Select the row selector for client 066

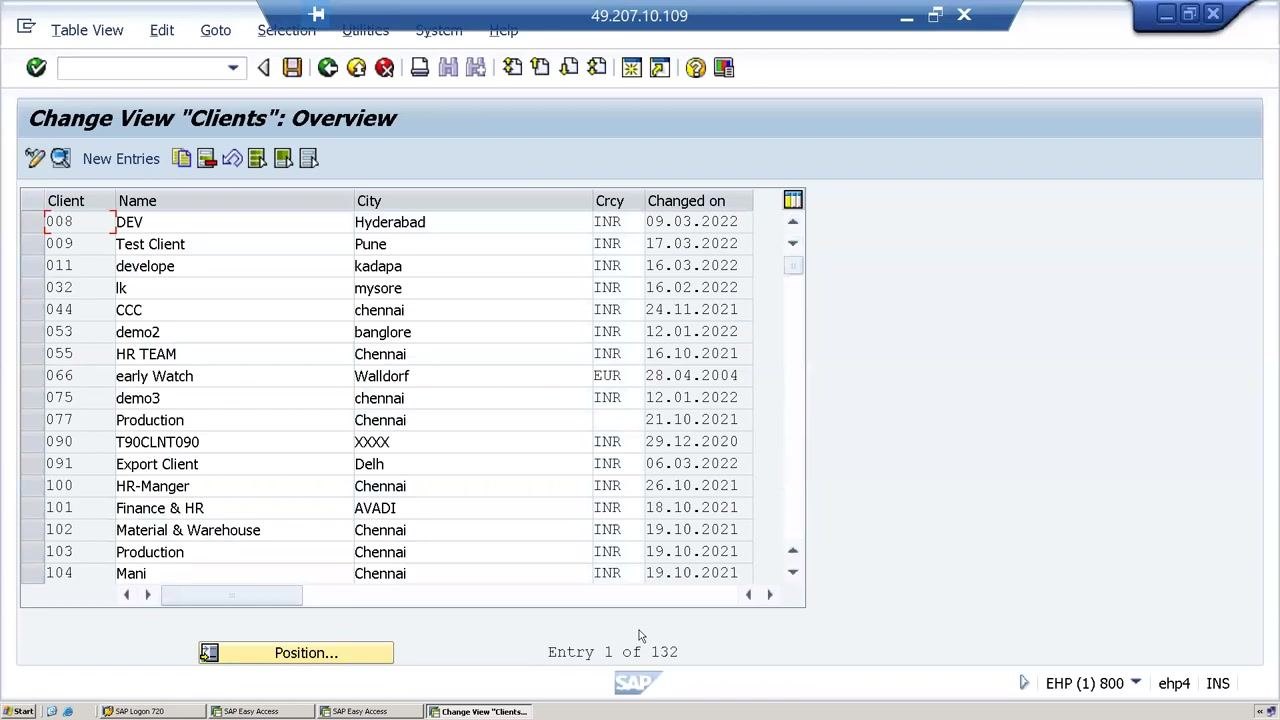tap(32, 376)
